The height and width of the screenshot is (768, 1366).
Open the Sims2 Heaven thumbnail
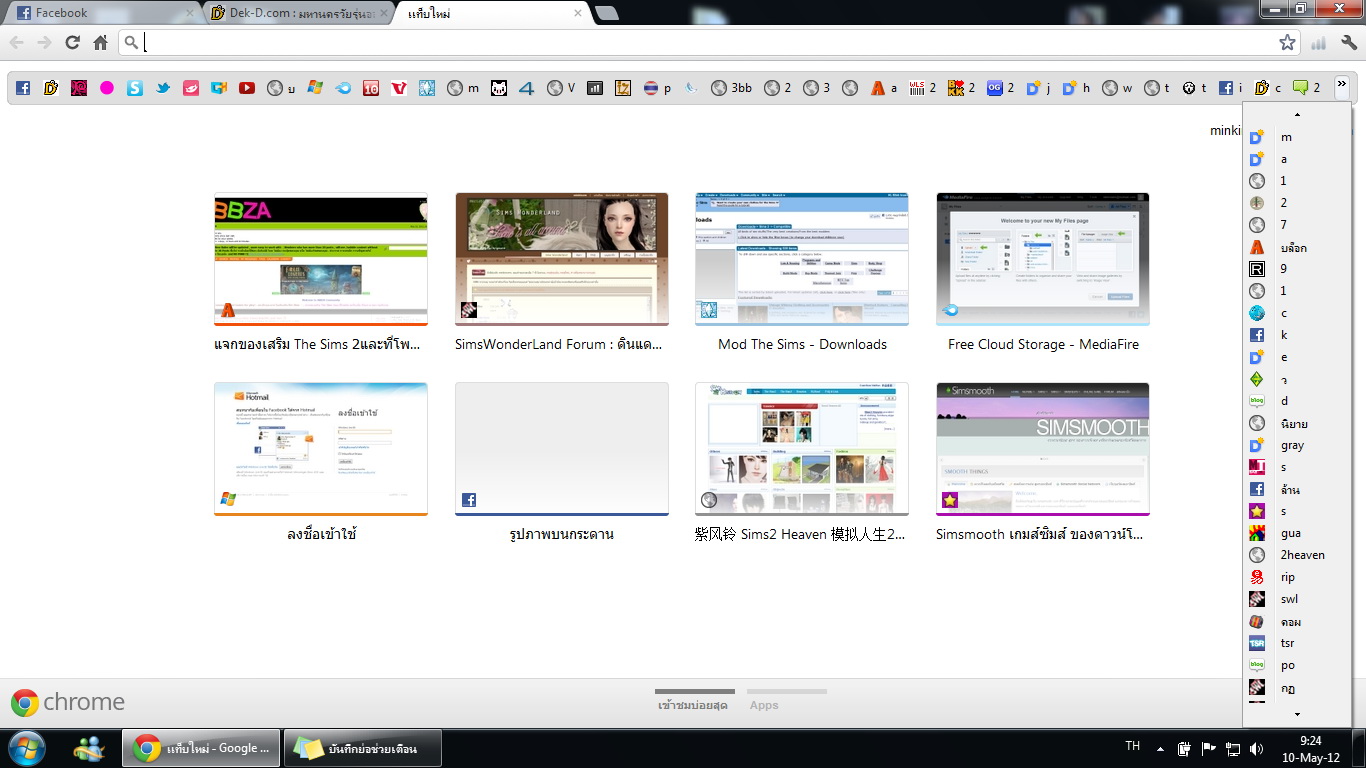pyautogui.click(x=802, y=449)
